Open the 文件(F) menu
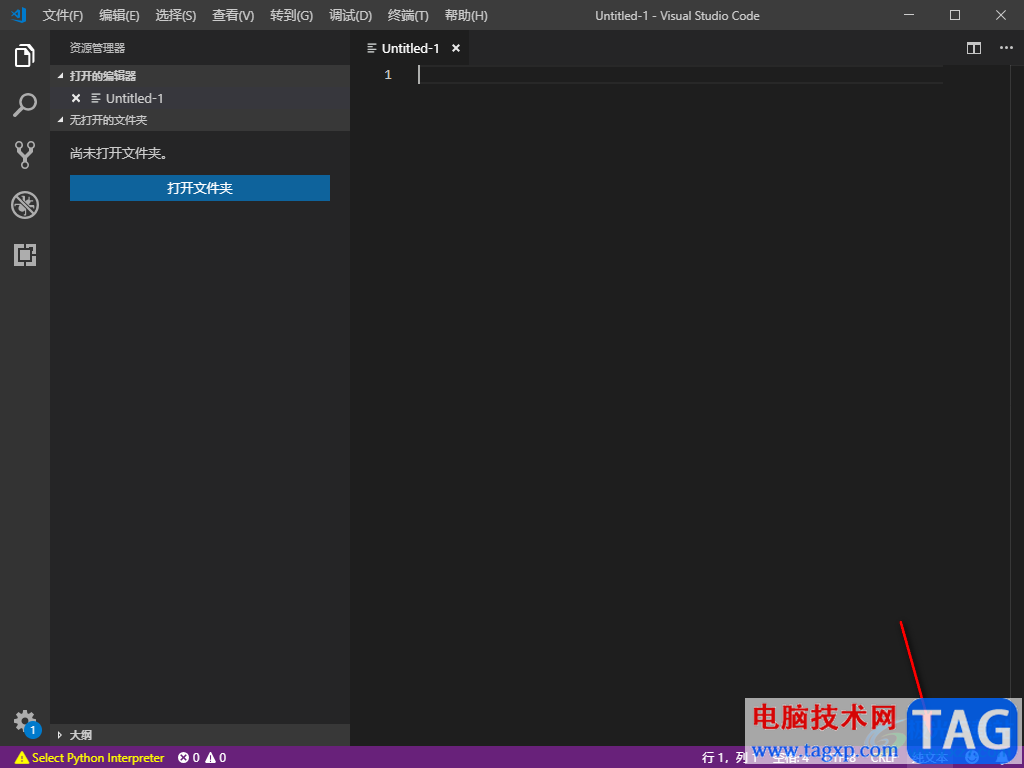The width and height of the screenshot is (1024, 768). pyautogui.click(x=63, y=16)
